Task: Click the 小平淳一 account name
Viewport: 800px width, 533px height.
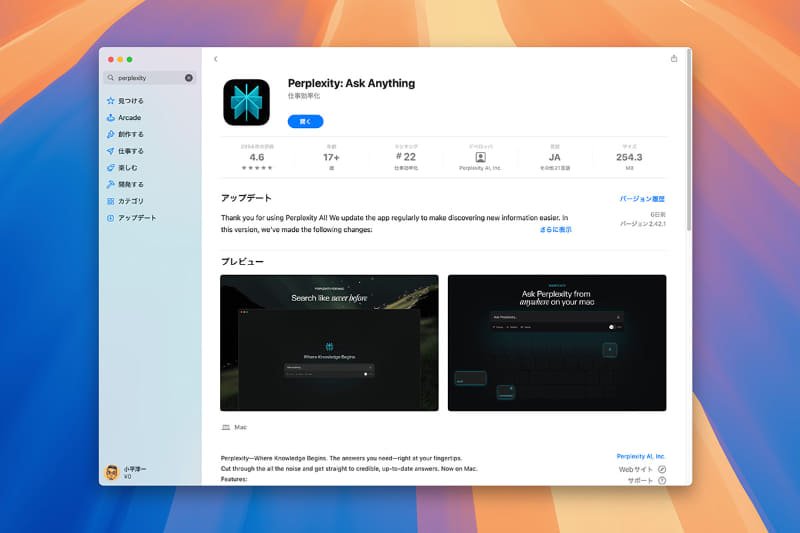Action: (135, 469)
